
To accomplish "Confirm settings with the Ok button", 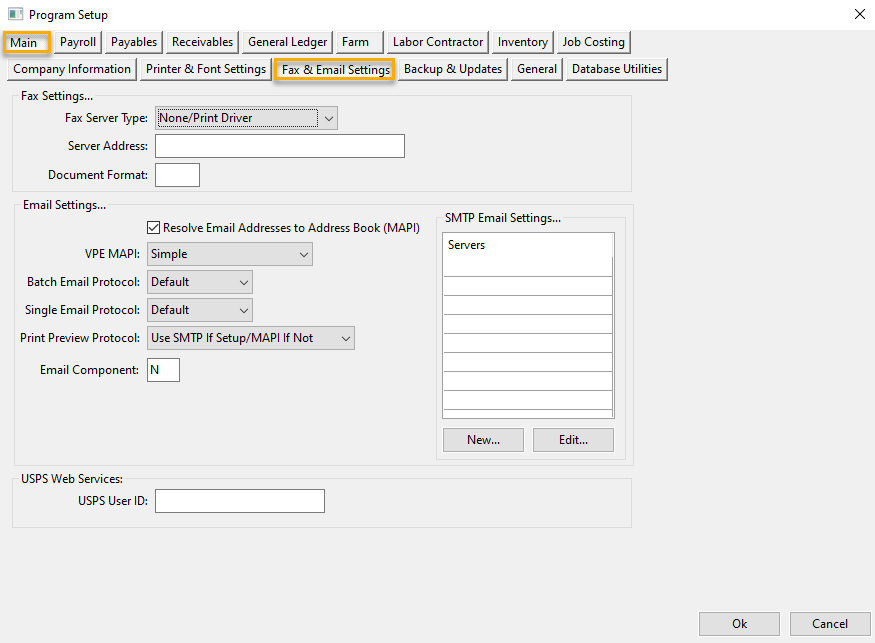I will [739, 624].
